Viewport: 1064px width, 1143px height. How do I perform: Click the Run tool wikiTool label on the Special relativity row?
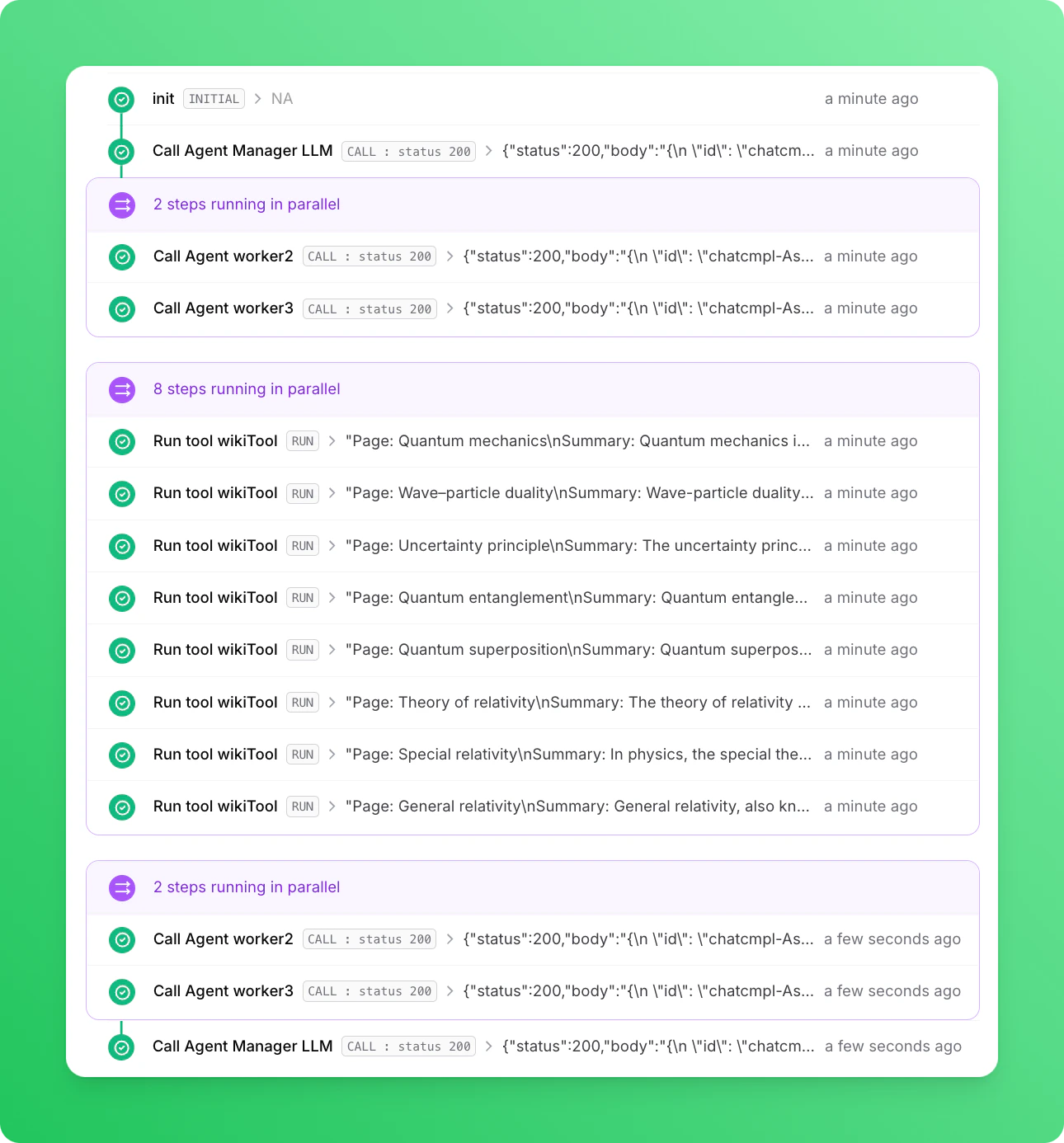(x=215, y=755)
